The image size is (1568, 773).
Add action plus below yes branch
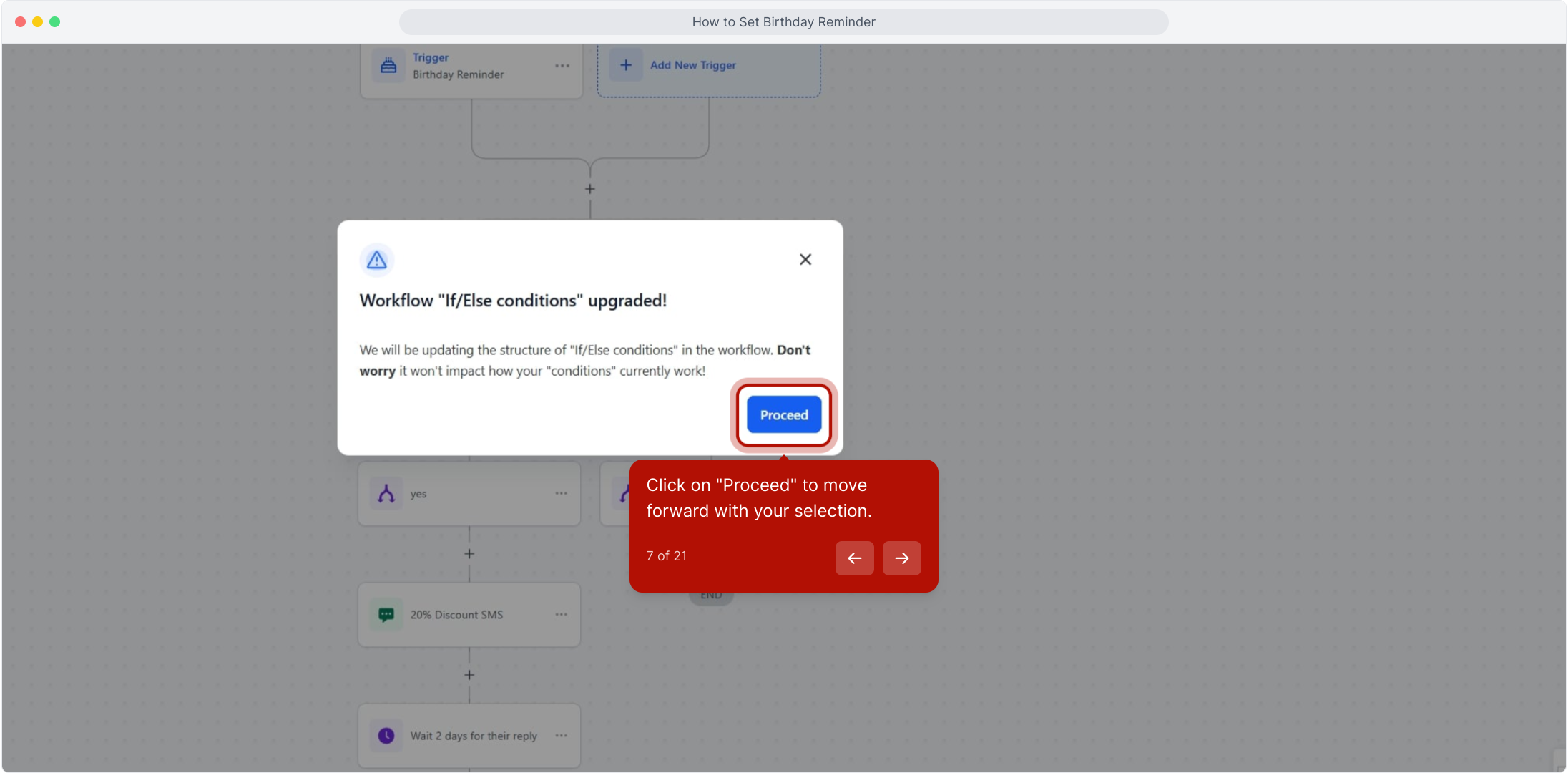tap(469, 554)
